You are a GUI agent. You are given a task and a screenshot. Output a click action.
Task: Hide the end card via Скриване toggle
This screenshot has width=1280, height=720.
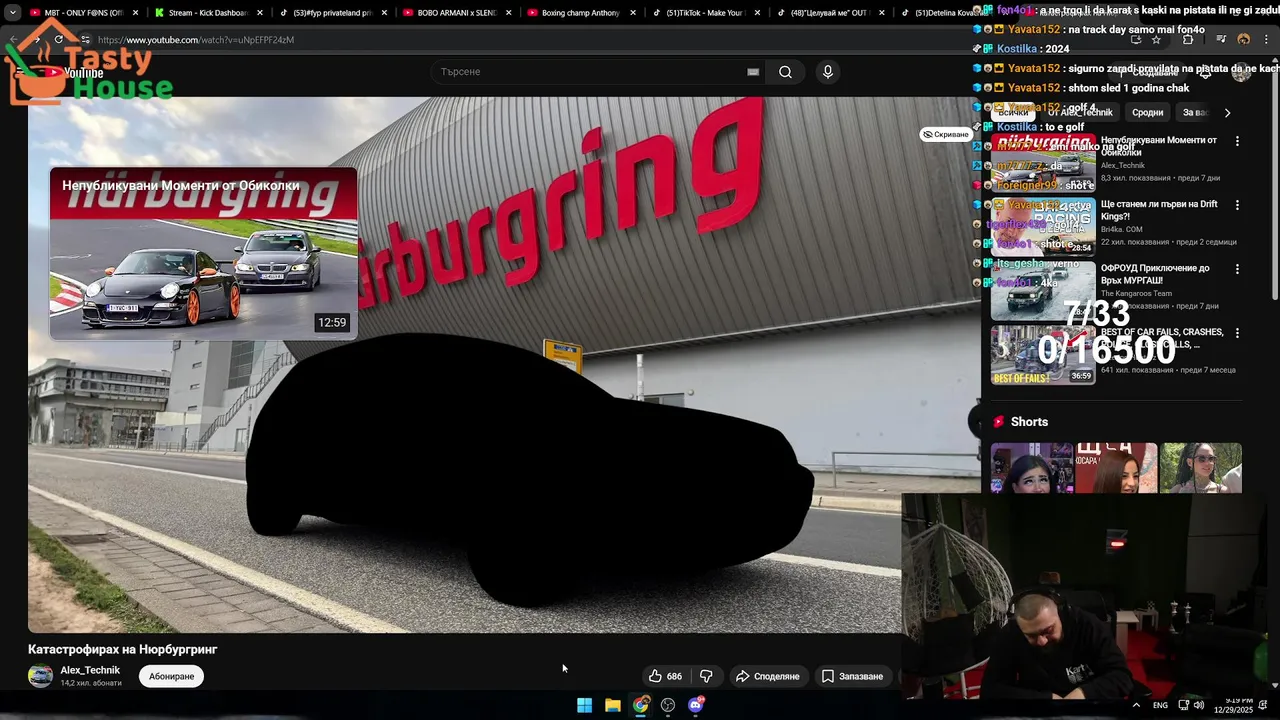click(x=945, y=134)
